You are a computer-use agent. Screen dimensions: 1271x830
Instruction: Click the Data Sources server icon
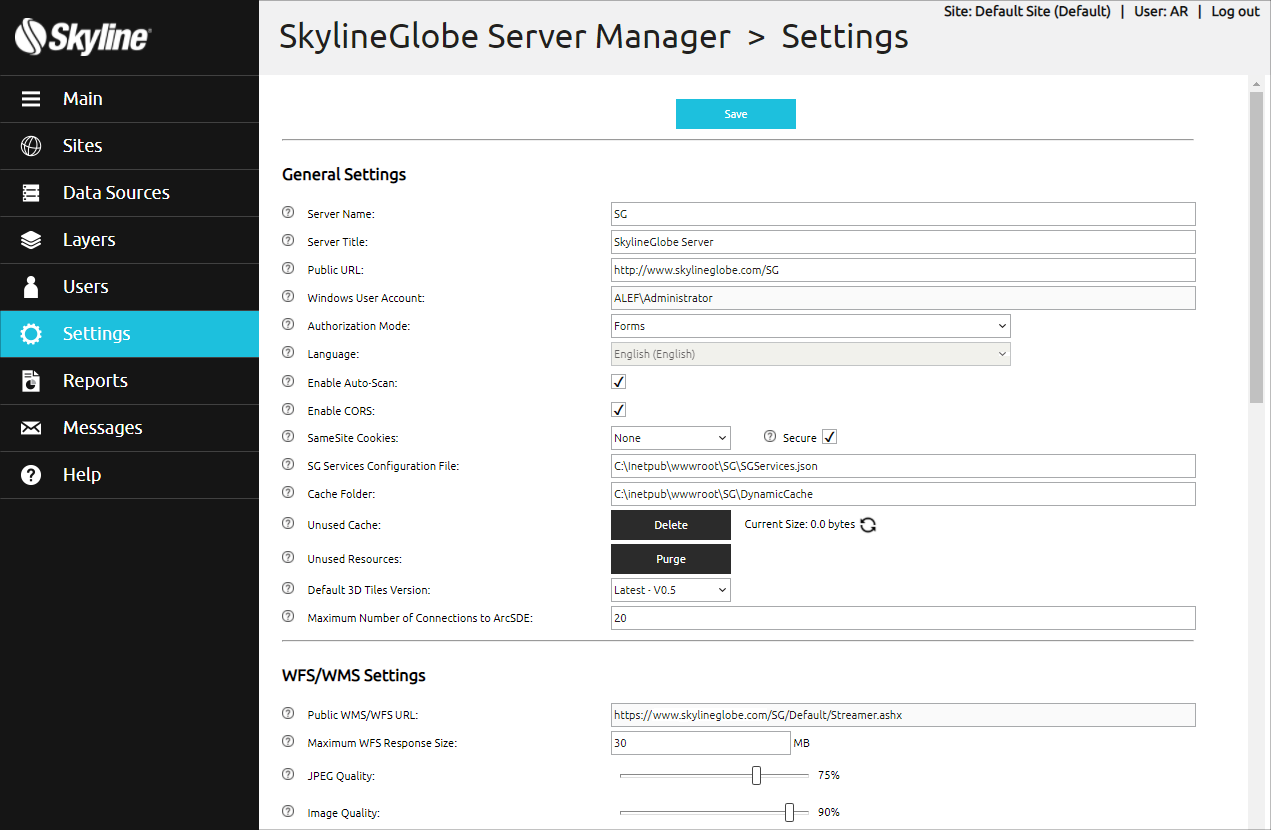click(31, 193)
